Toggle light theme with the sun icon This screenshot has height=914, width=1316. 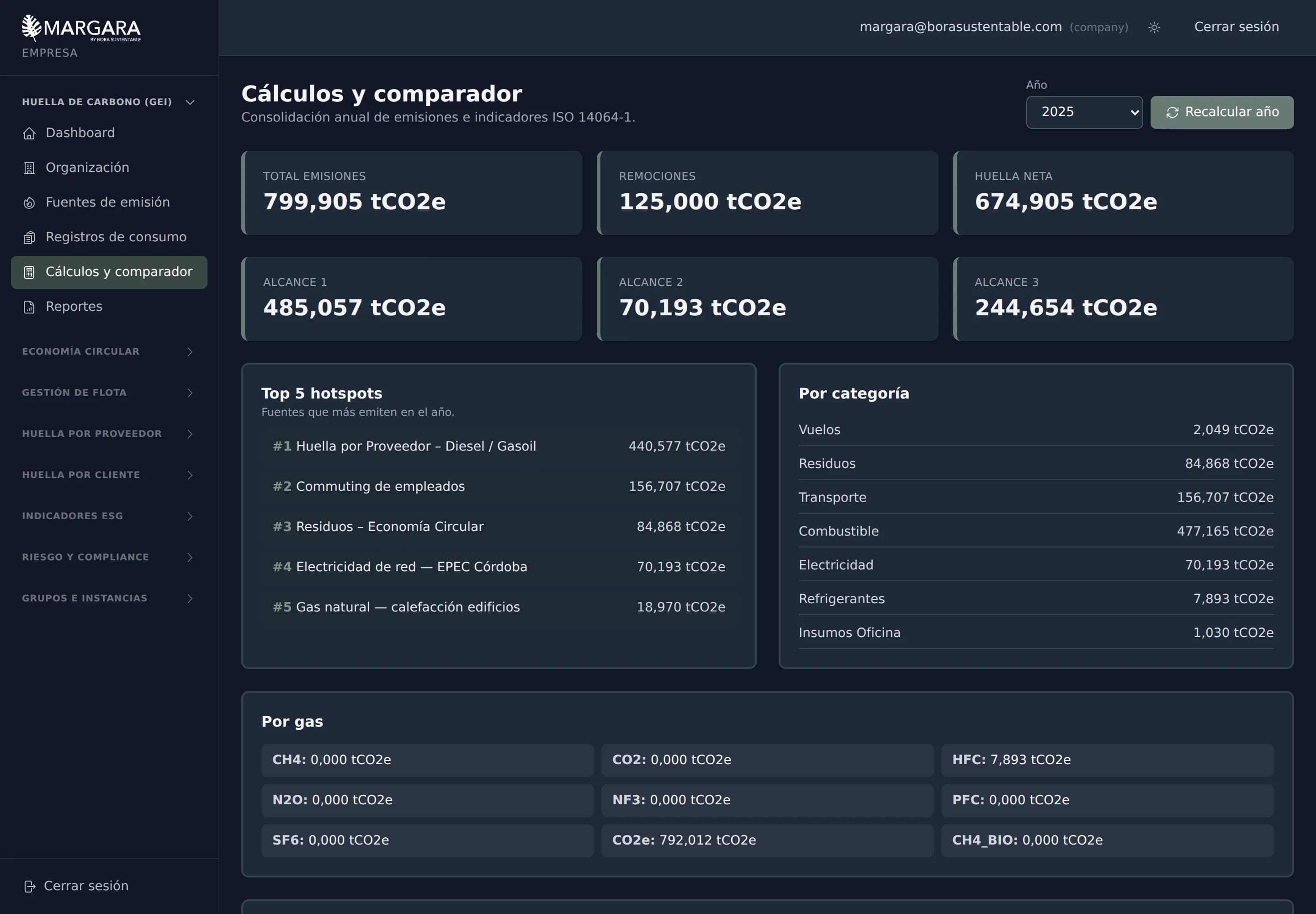(x=1154, y=27)
